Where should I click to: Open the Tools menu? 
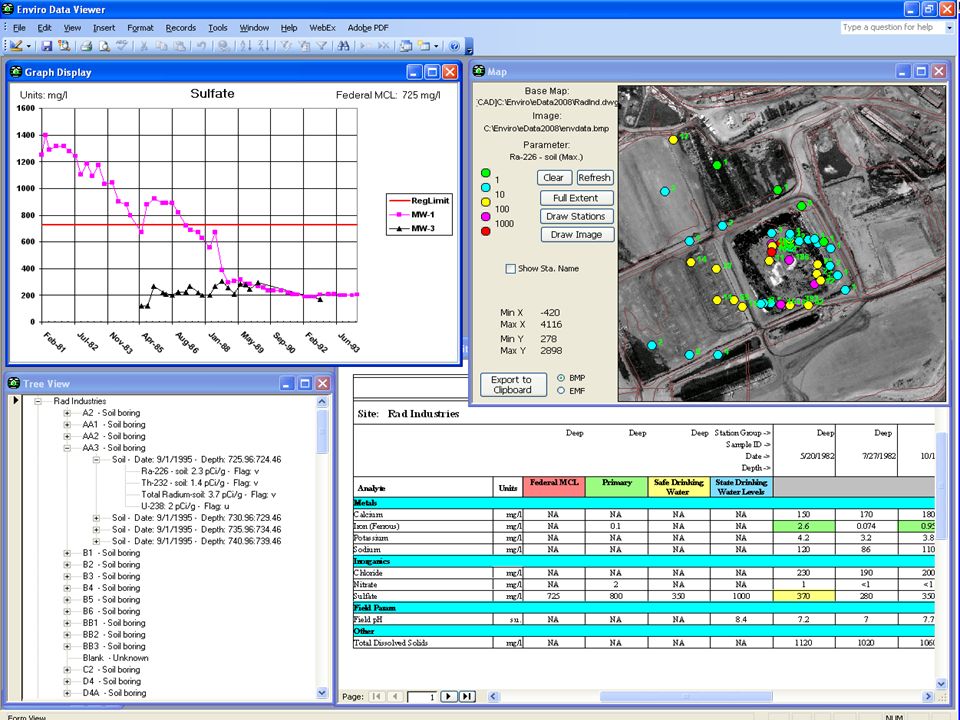click(217, 28)
